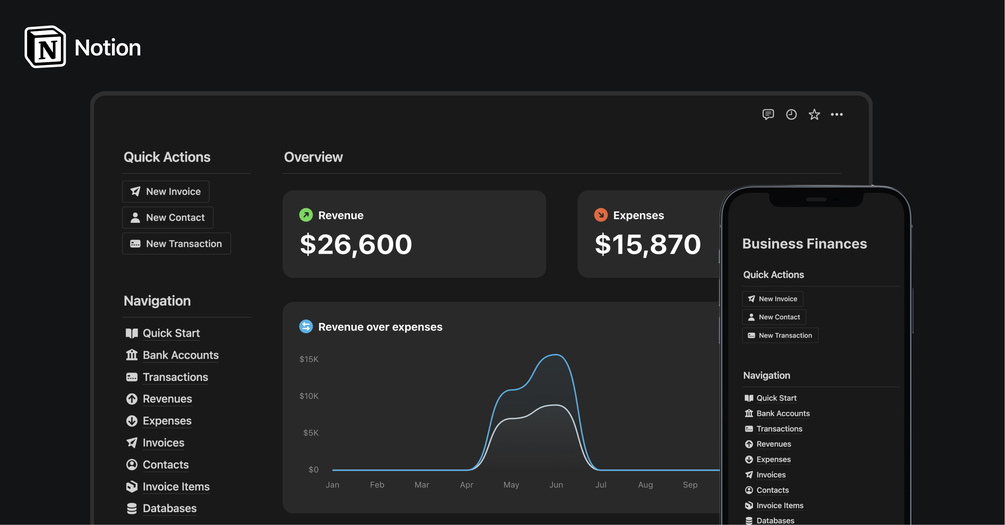The height and width of the screenshot is (525, 1005).
Task: Click New Invoice button in desktop Quick Actions
Action: point(165,191)
